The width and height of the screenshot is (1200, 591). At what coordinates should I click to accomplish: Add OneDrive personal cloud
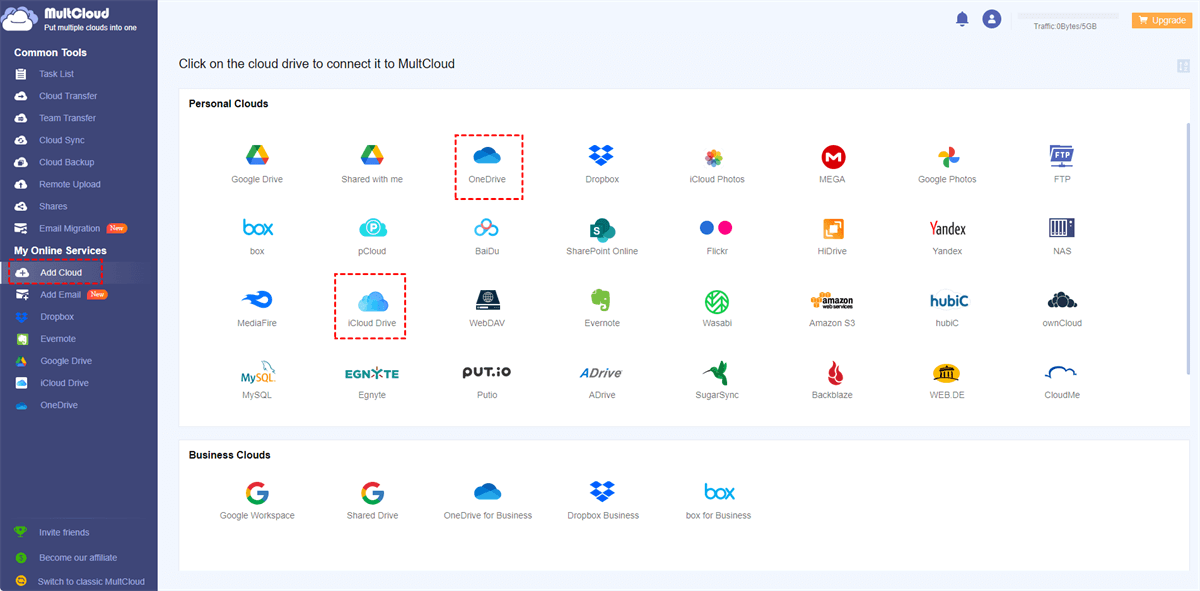[487, 165]
